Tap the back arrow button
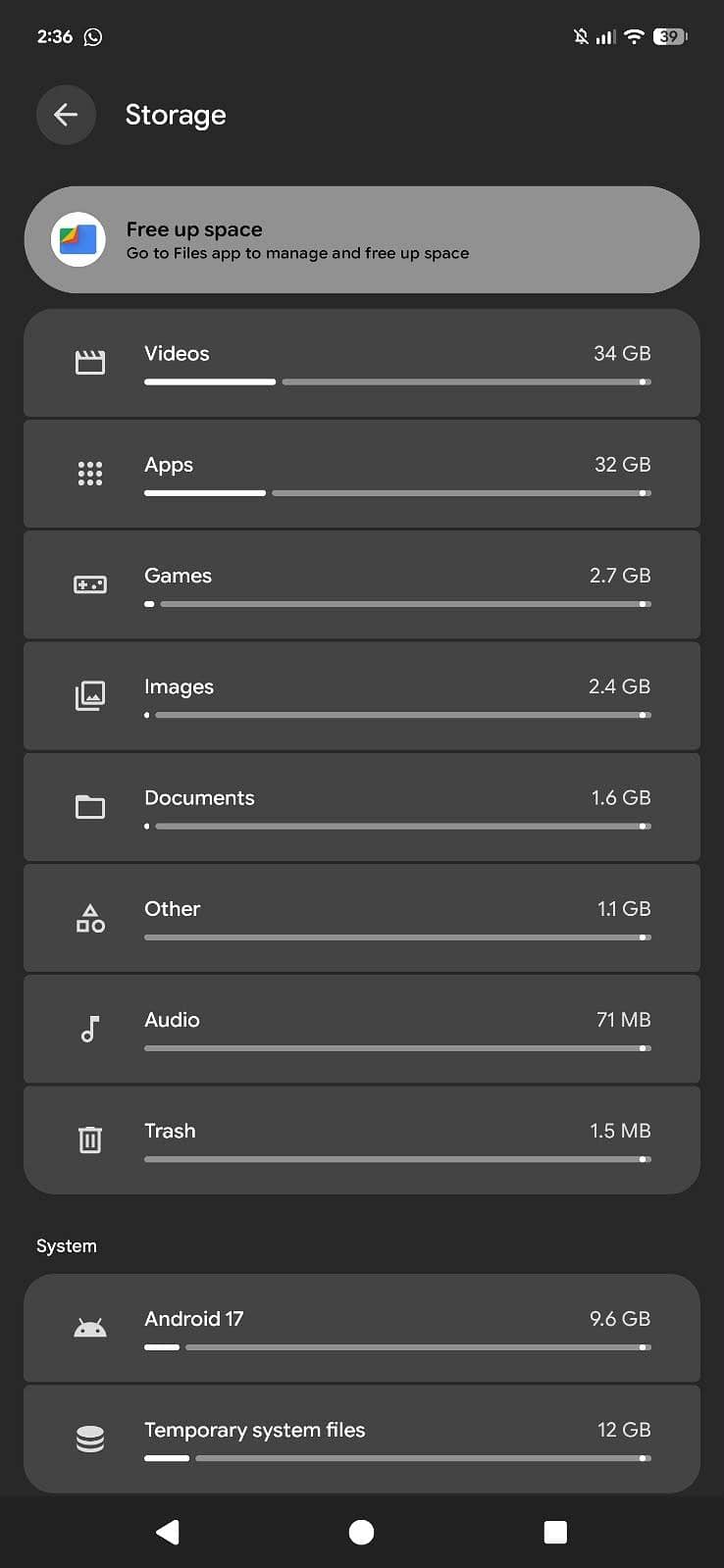The height and width of the screenshot is (1568, 724). tap(66, 115)
